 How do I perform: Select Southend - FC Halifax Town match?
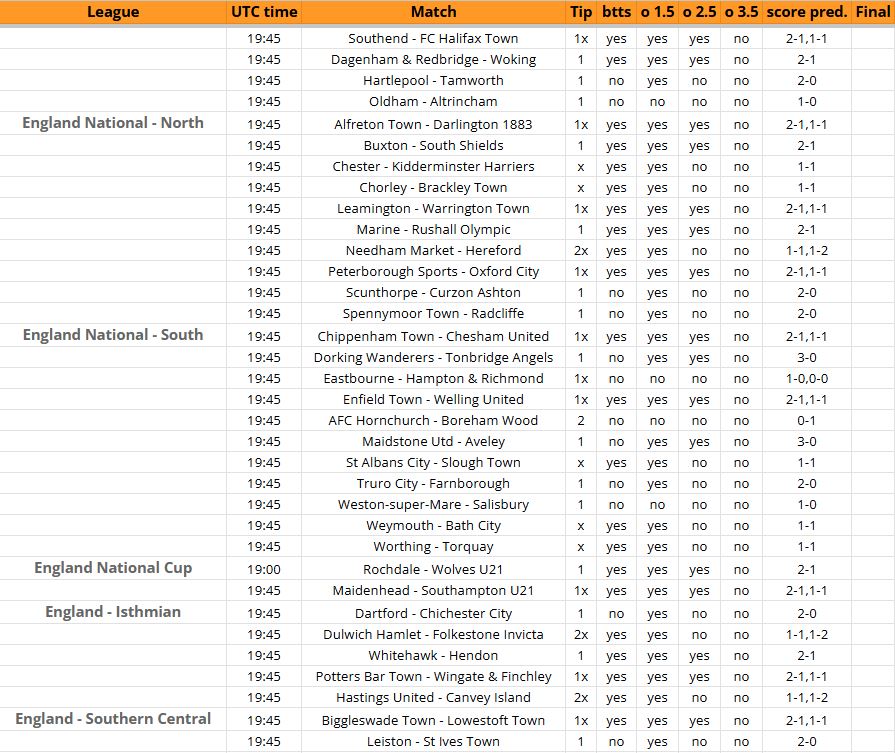pyautogui.click(x=433, y=38)
